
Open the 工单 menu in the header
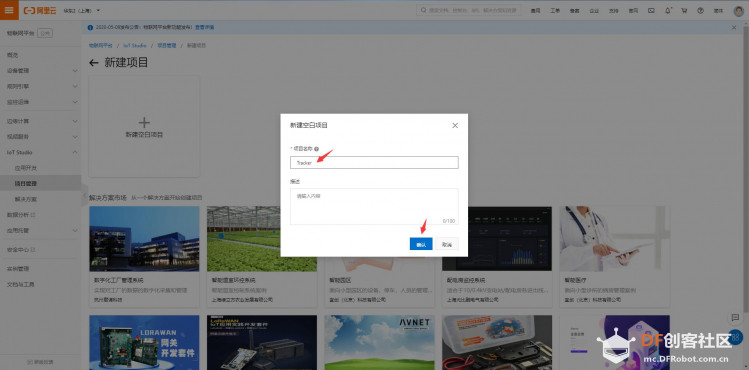[555, 11]
